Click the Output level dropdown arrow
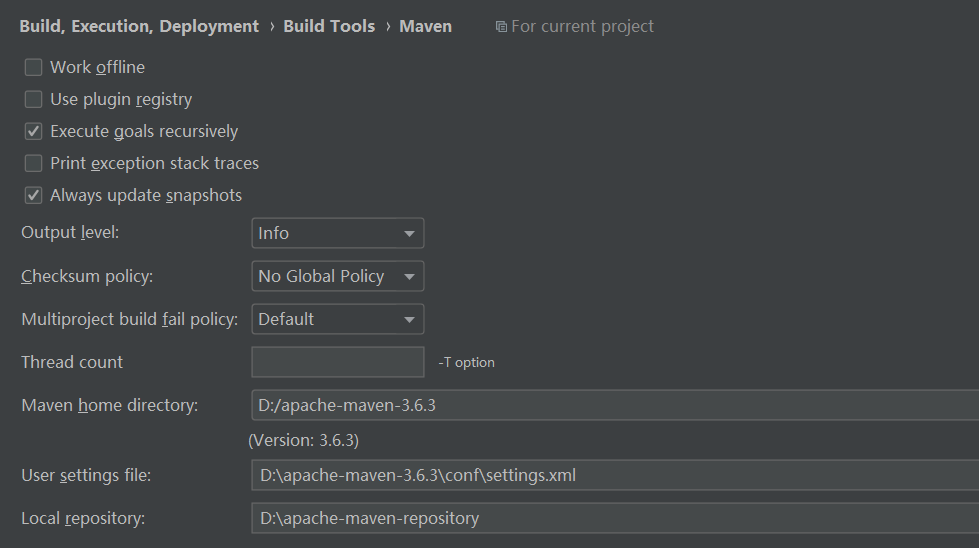The width and height of the screenshot is (979, 548). point(409,233)
